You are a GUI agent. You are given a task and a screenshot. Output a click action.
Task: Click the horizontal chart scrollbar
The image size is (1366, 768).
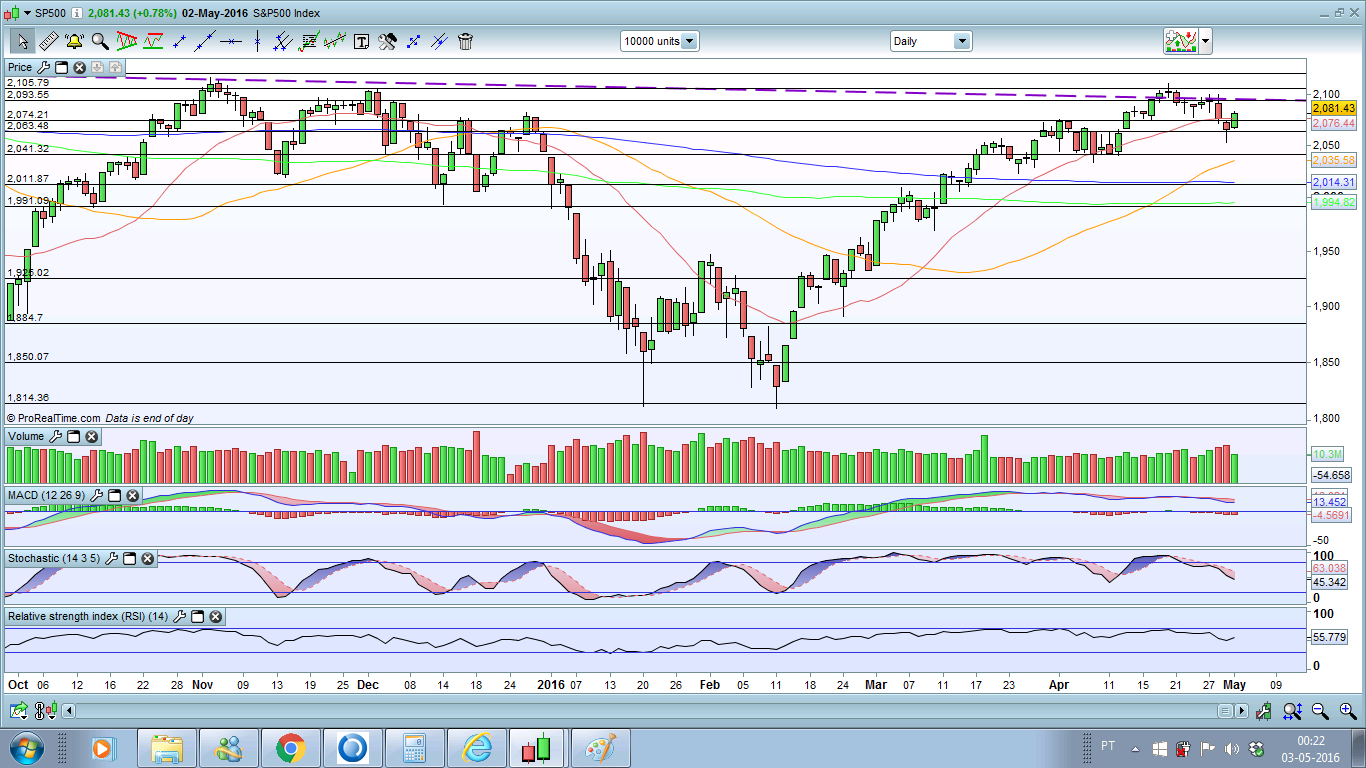[x=640, y=711]
